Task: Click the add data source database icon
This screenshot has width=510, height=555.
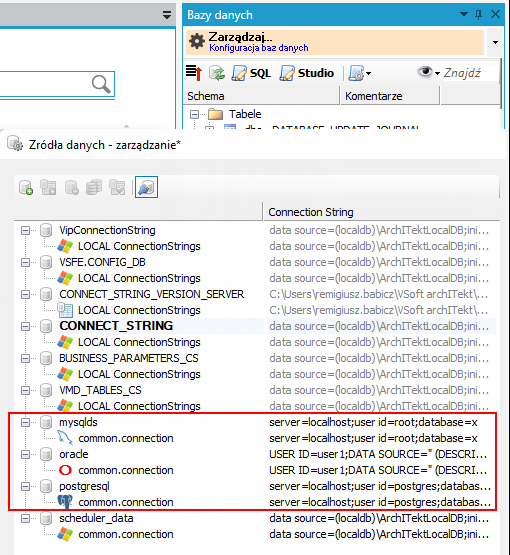Action: pos(26,187)
